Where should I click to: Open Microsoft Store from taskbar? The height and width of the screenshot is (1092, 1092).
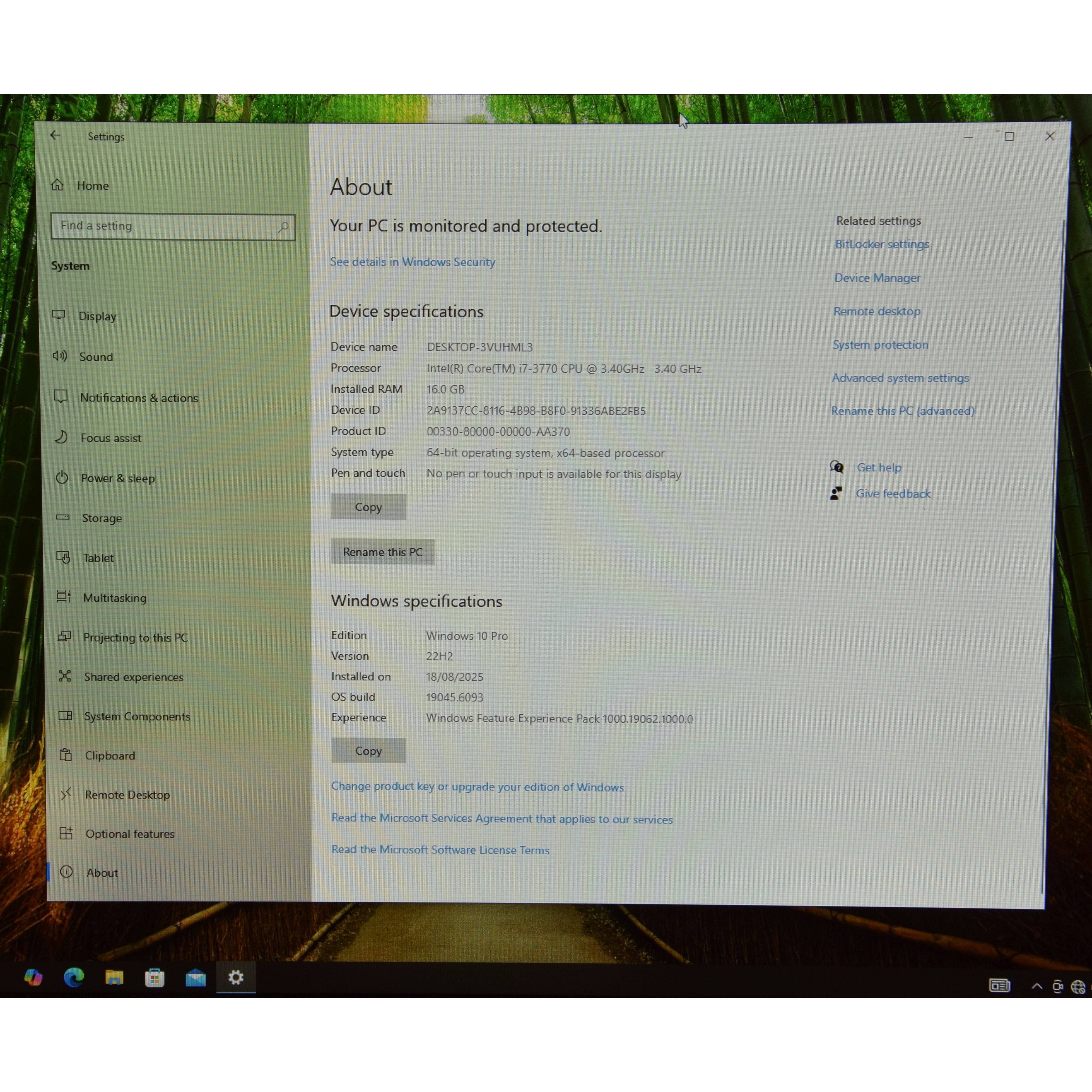tap(155, 978)
